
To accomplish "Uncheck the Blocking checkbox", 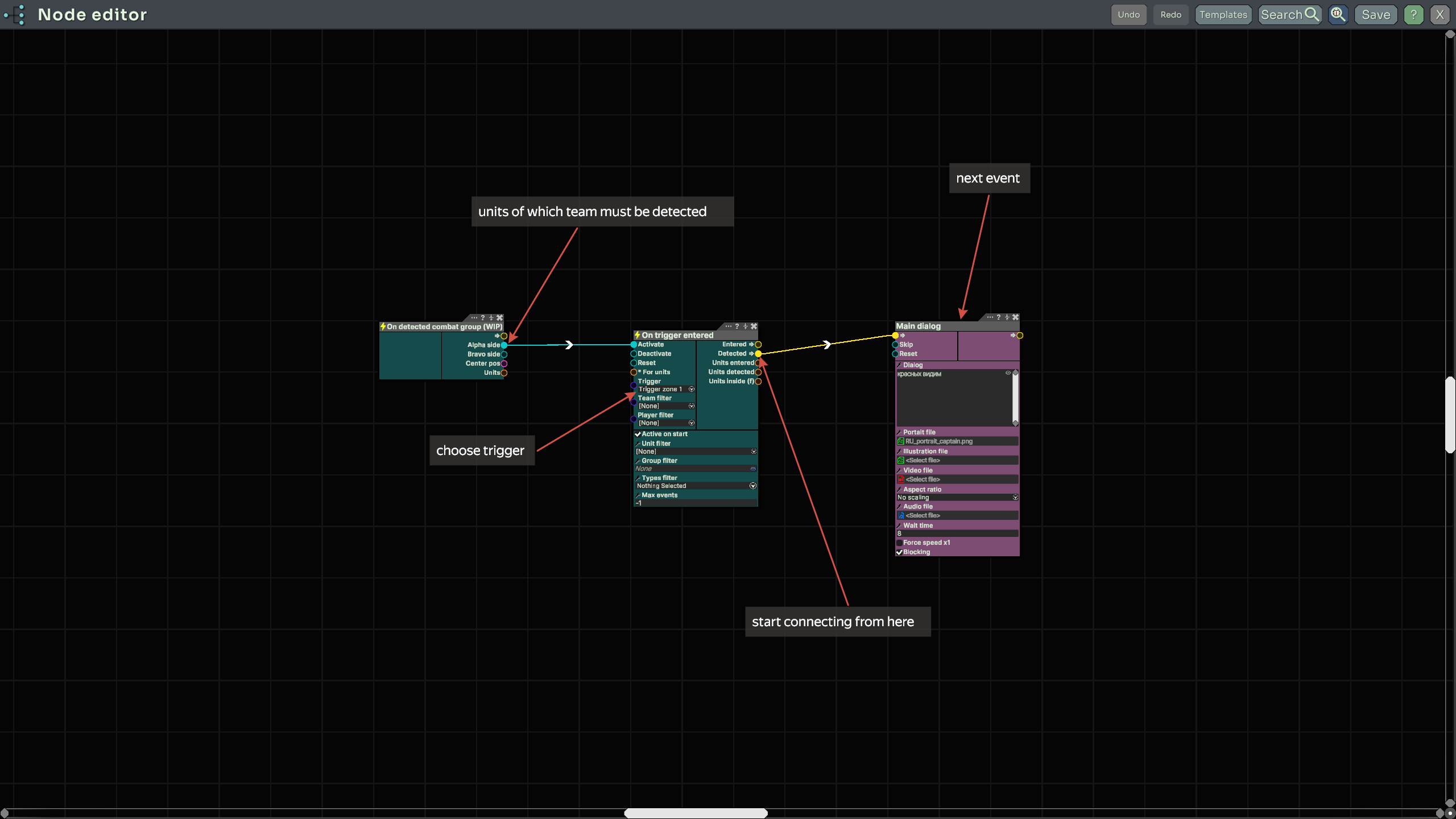I will [899, 552].
